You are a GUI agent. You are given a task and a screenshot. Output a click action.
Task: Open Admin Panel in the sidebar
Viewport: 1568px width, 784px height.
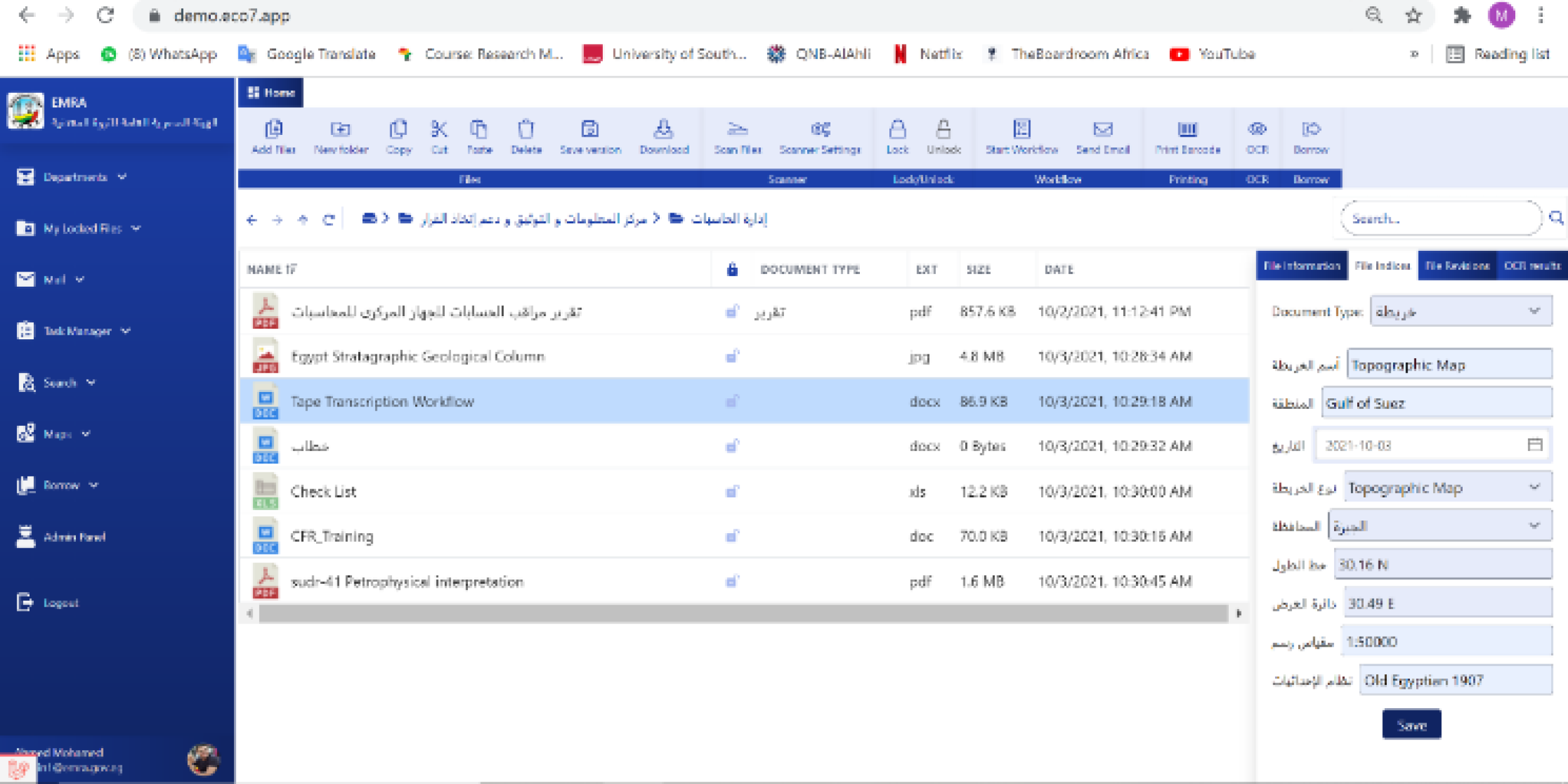pos(61,537)
